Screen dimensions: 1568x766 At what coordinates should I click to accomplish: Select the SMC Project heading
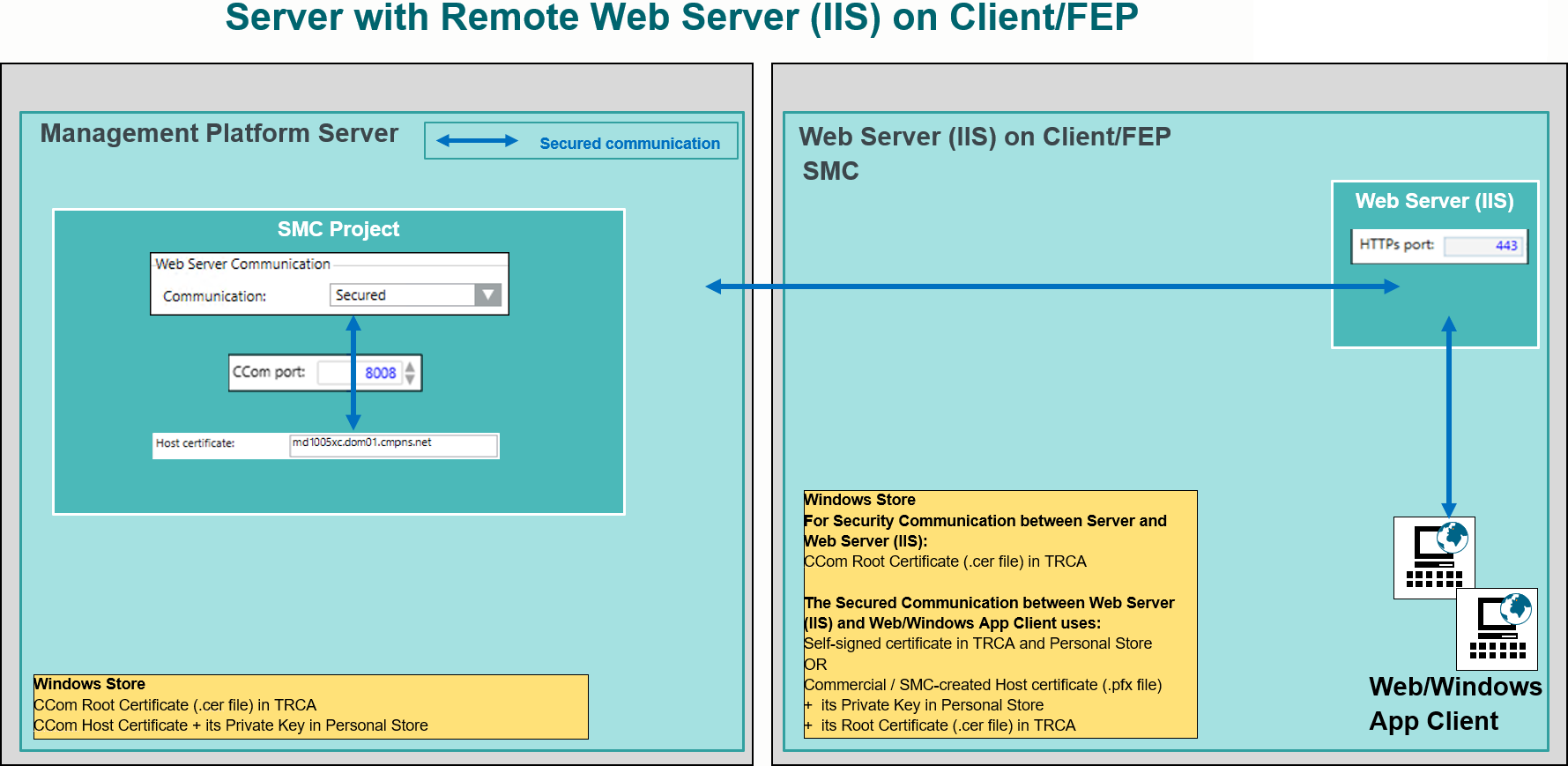pyautogui.click(x=338, y=229)
